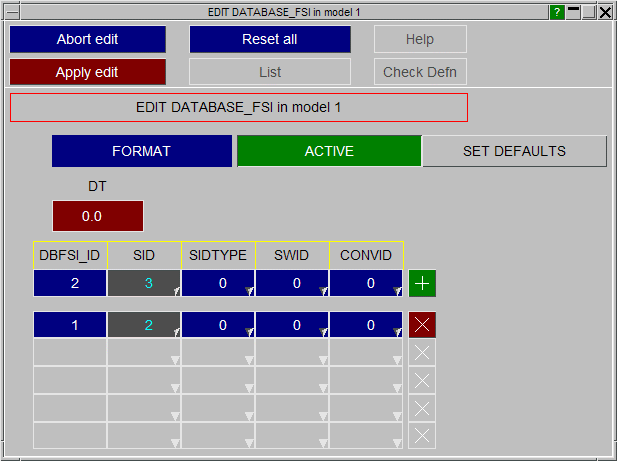Click the DT value field showing 0.0
617x461 pixels.
(x=98, y=216)
